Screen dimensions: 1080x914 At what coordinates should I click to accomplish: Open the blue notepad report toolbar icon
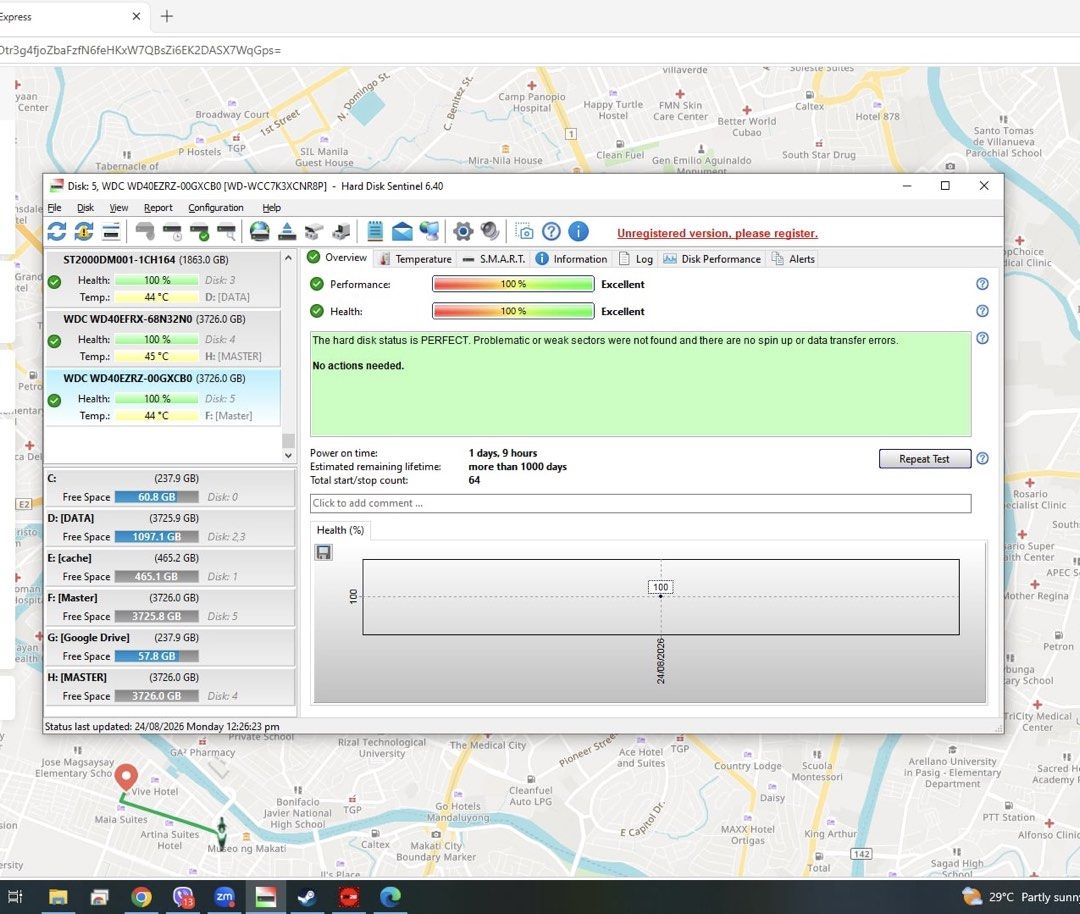coord(375,231)
